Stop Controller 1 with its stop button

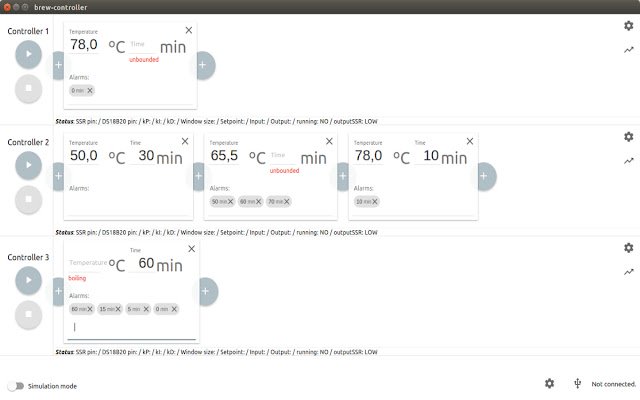coord(28,89)
